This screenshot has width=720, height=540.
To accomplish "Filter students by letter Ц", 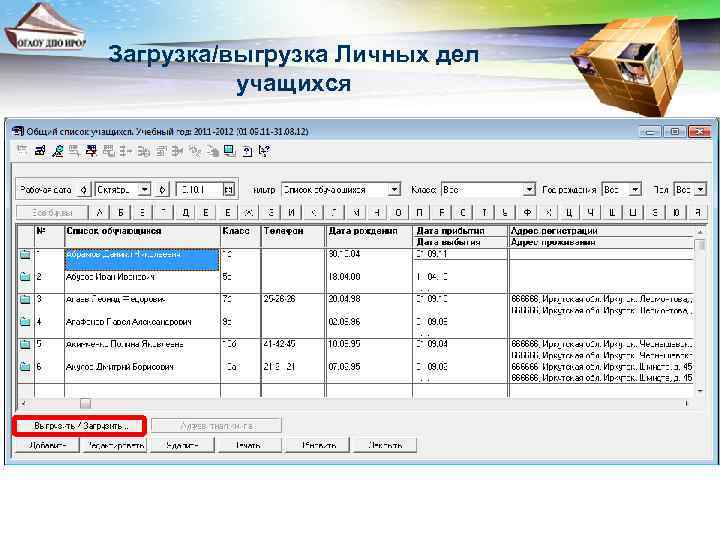I will pos(569,213).
